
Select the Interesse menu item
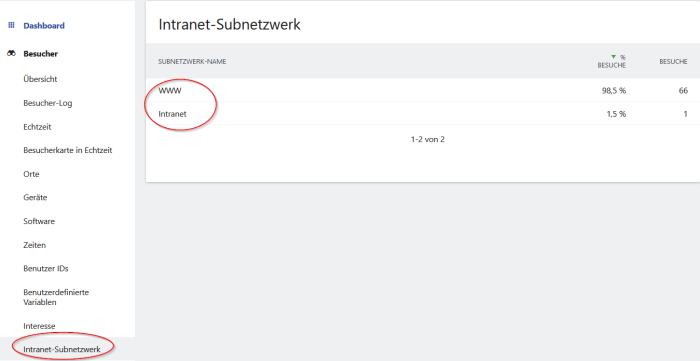[x=39, y=326]
